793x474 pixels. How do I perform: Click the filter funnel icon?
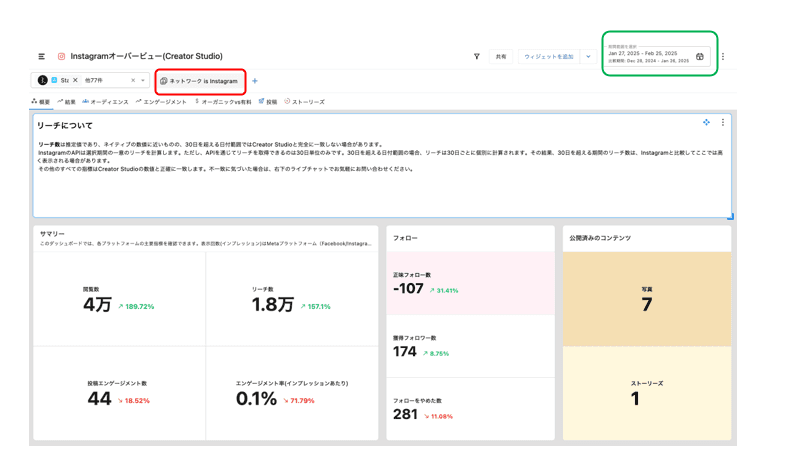(x=476, y=57)
